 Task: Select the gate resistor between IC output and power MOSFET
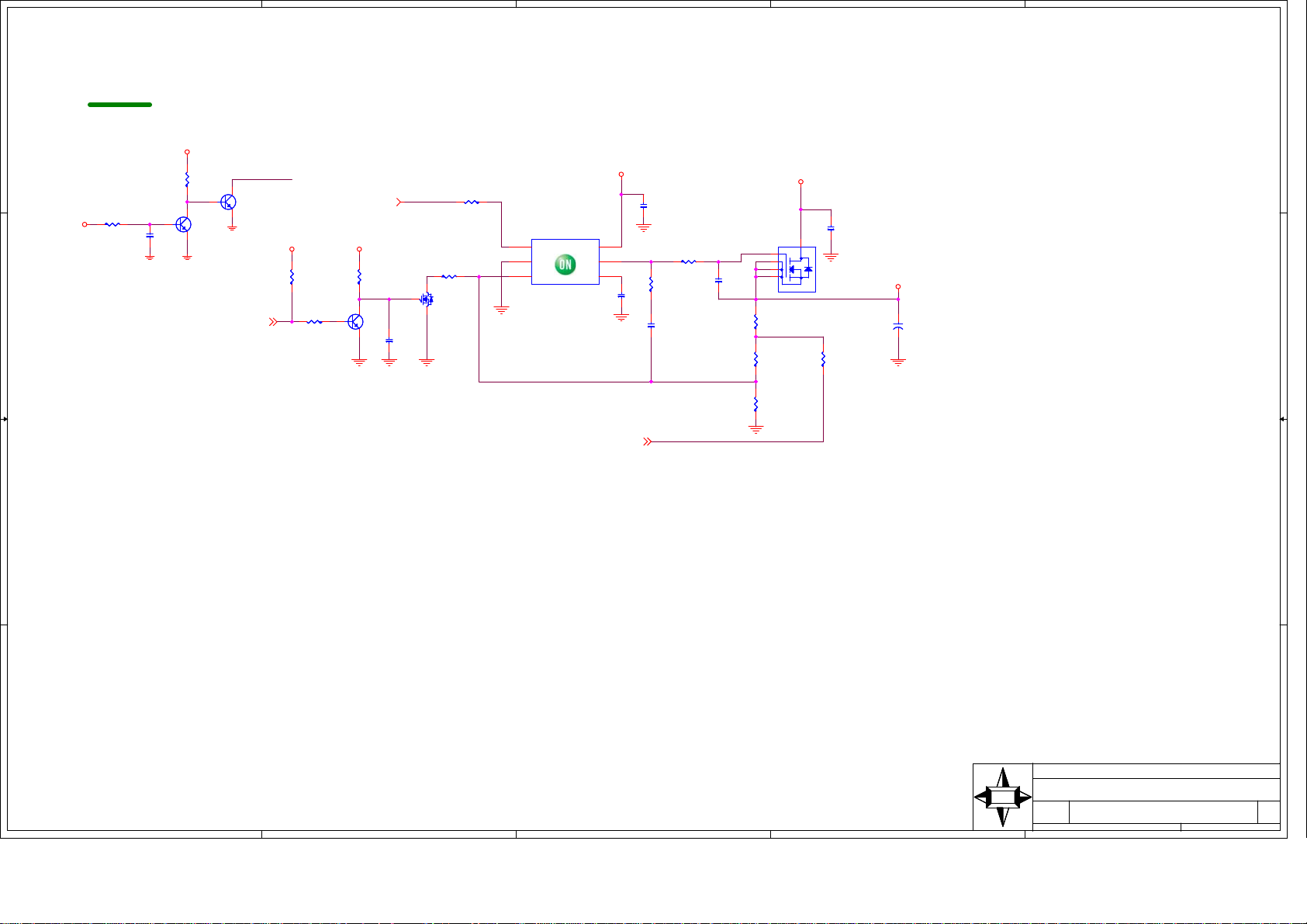click(689, 261)
